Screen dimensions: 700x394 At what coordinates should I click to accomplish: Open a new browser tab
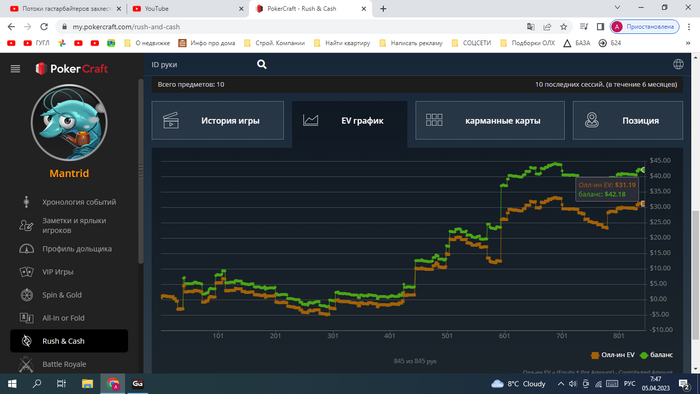383,8
